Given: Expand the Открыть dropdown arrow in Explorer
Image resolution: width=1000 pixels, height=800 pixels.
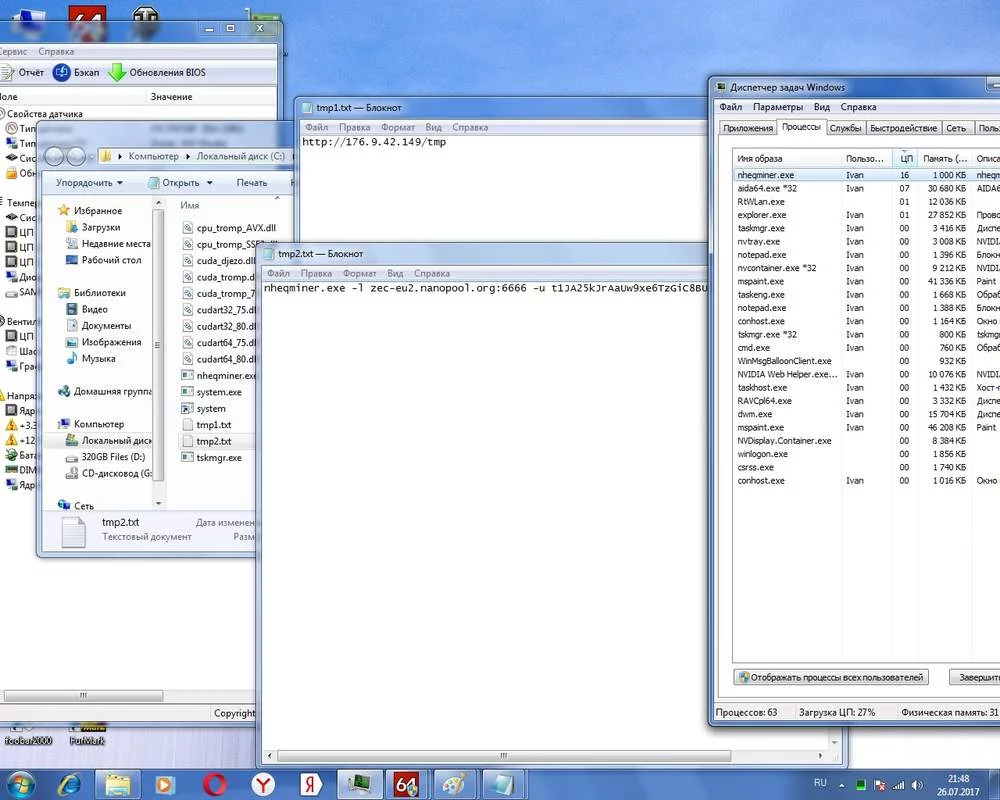Looking at the screenshot, I should [x=209, y=183].
